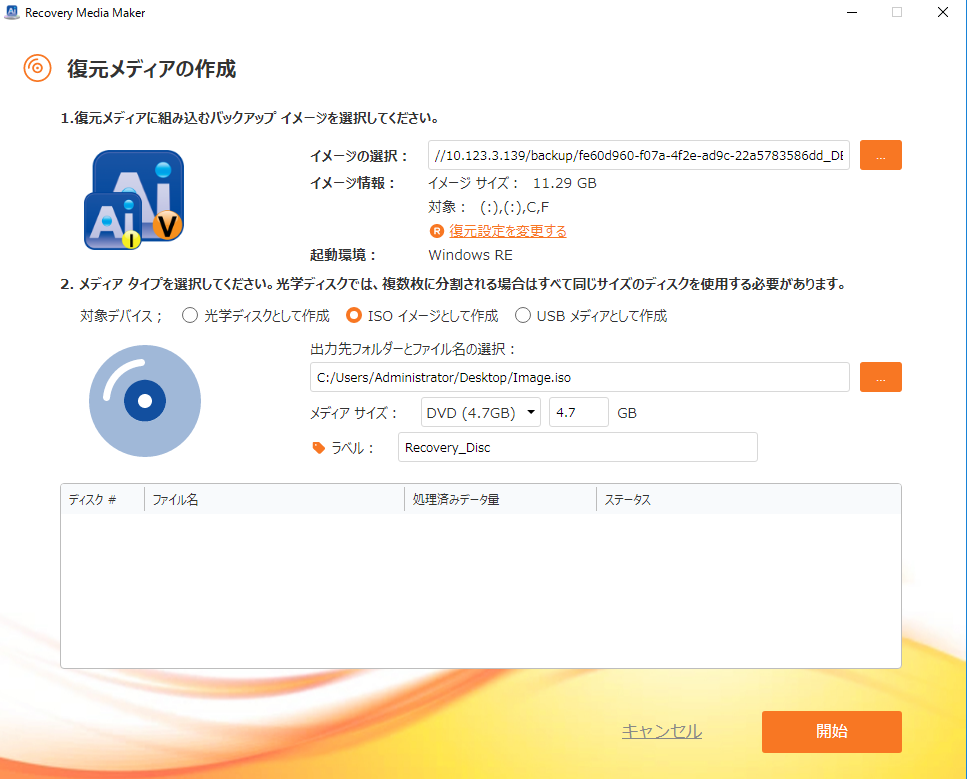
Task: Click the orange tag icon next to ラベル
Action: [318, 448]
